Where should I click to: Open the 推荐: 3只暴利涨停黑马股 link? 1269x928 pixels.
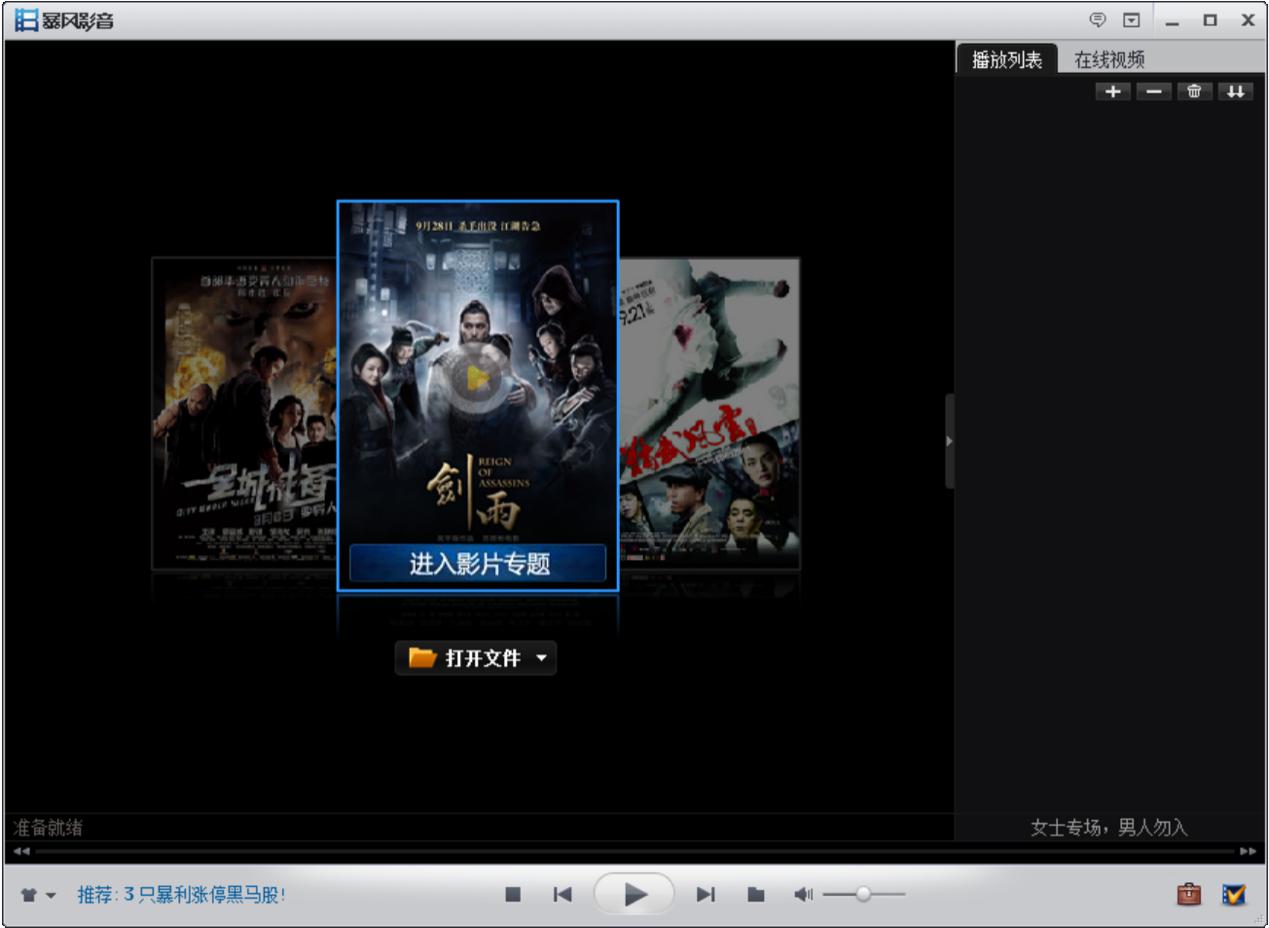click(182, 894)
